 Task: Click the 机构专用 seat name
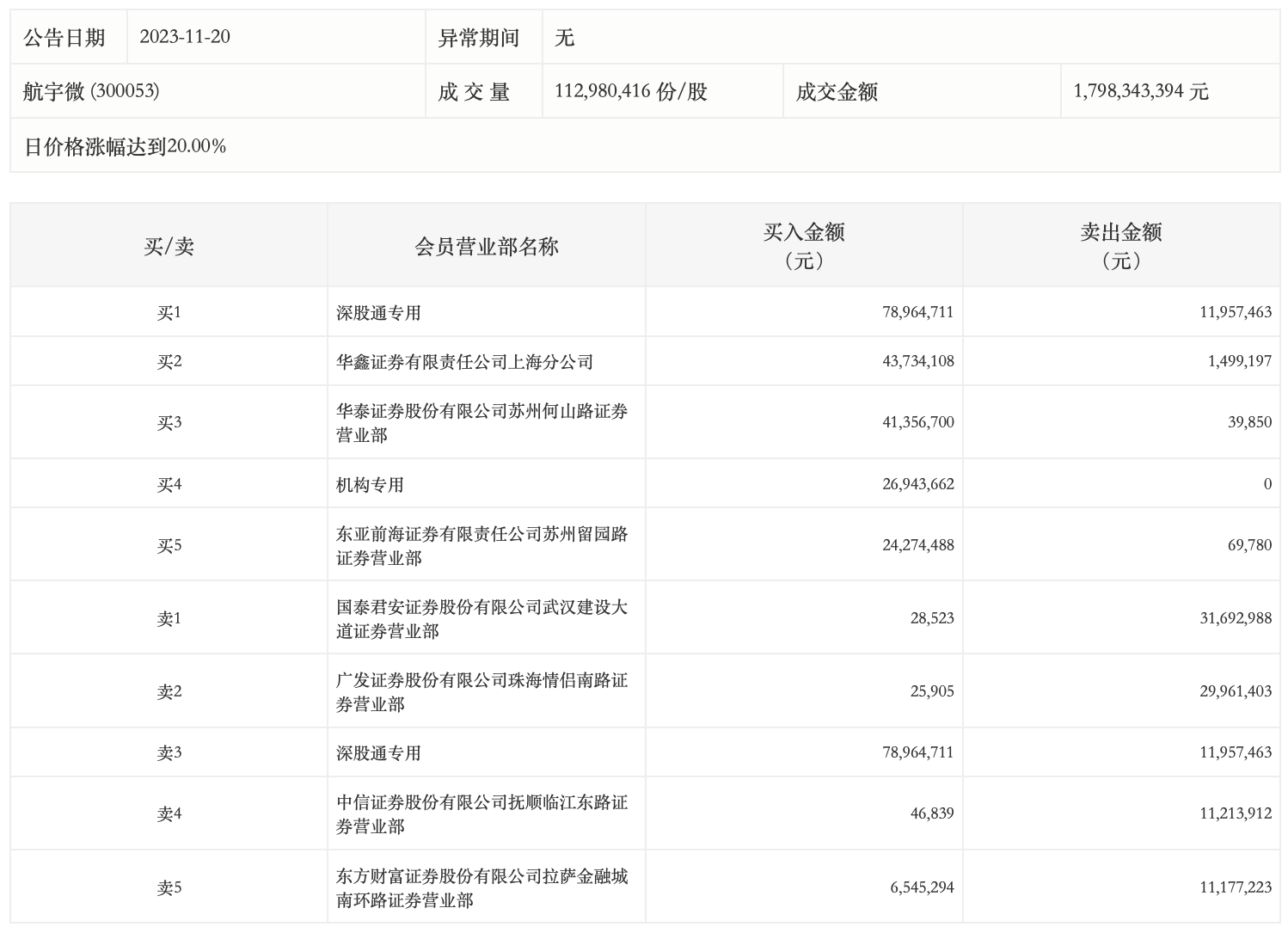(370, 485)
